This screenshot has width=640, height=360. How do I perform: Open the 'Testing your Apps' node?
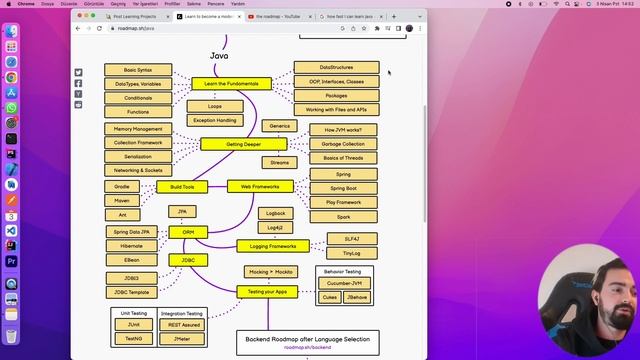(x=267, y=292)
